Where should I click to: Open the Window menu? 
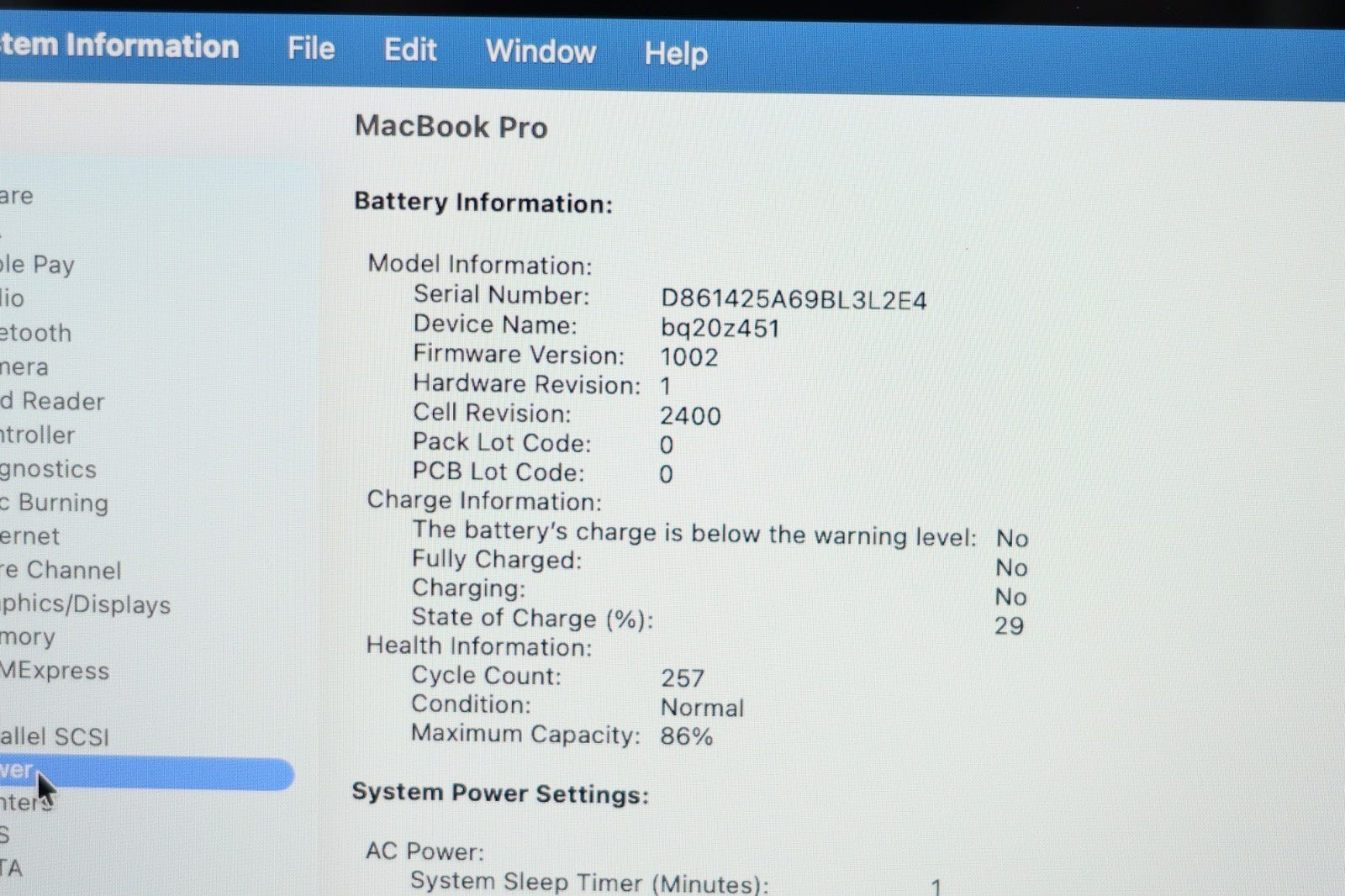pos(541,52)
